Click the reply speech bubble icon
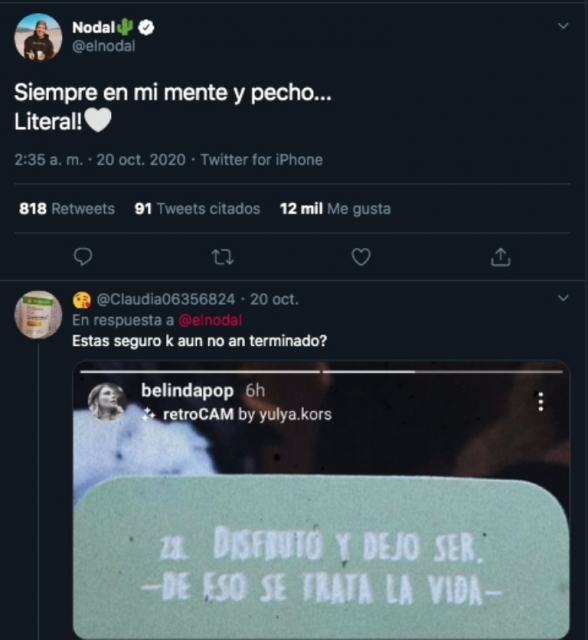 tap(83, 257)
